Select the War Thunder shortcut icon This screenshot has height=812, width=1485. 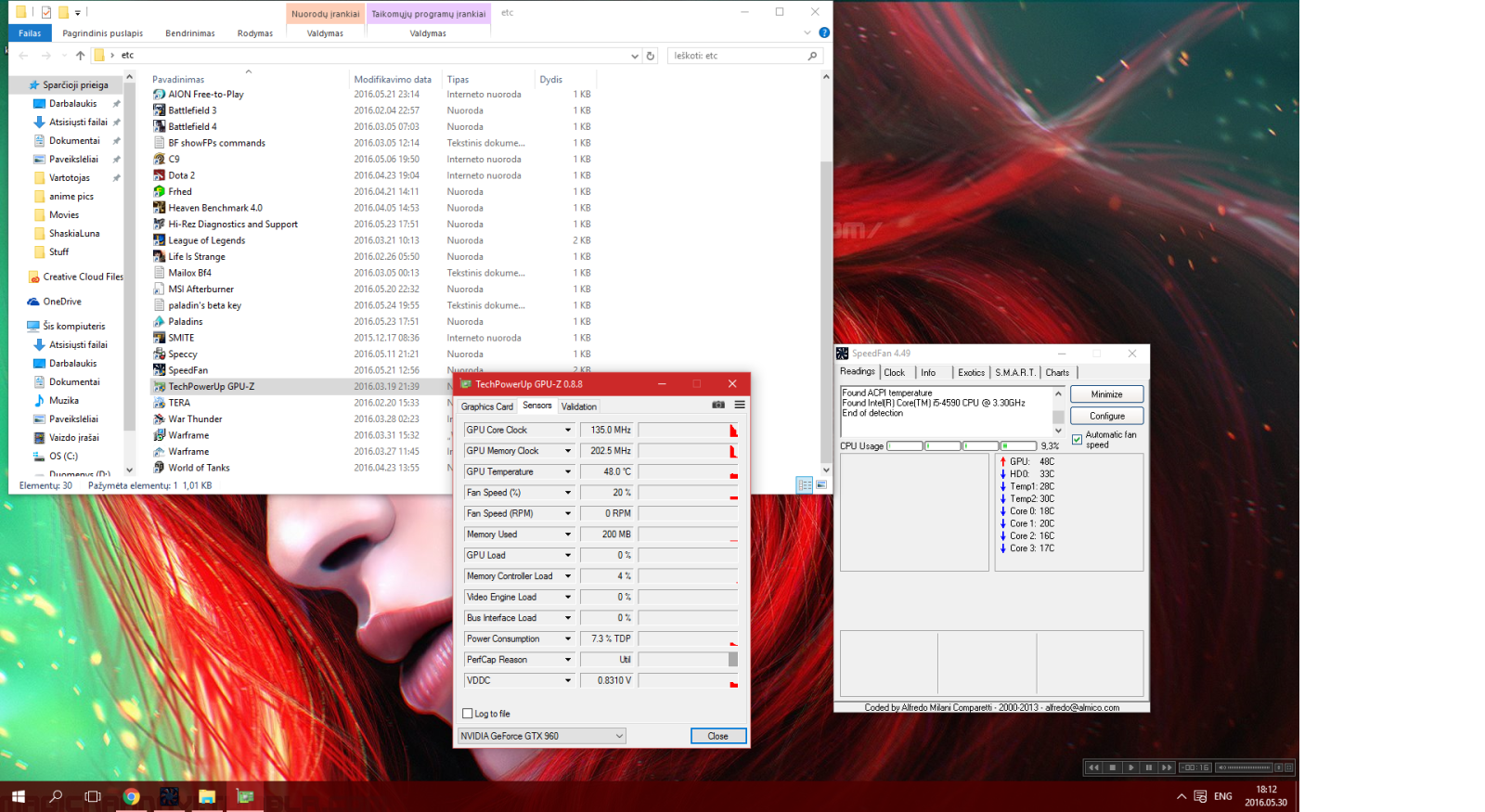coord(160,419)
